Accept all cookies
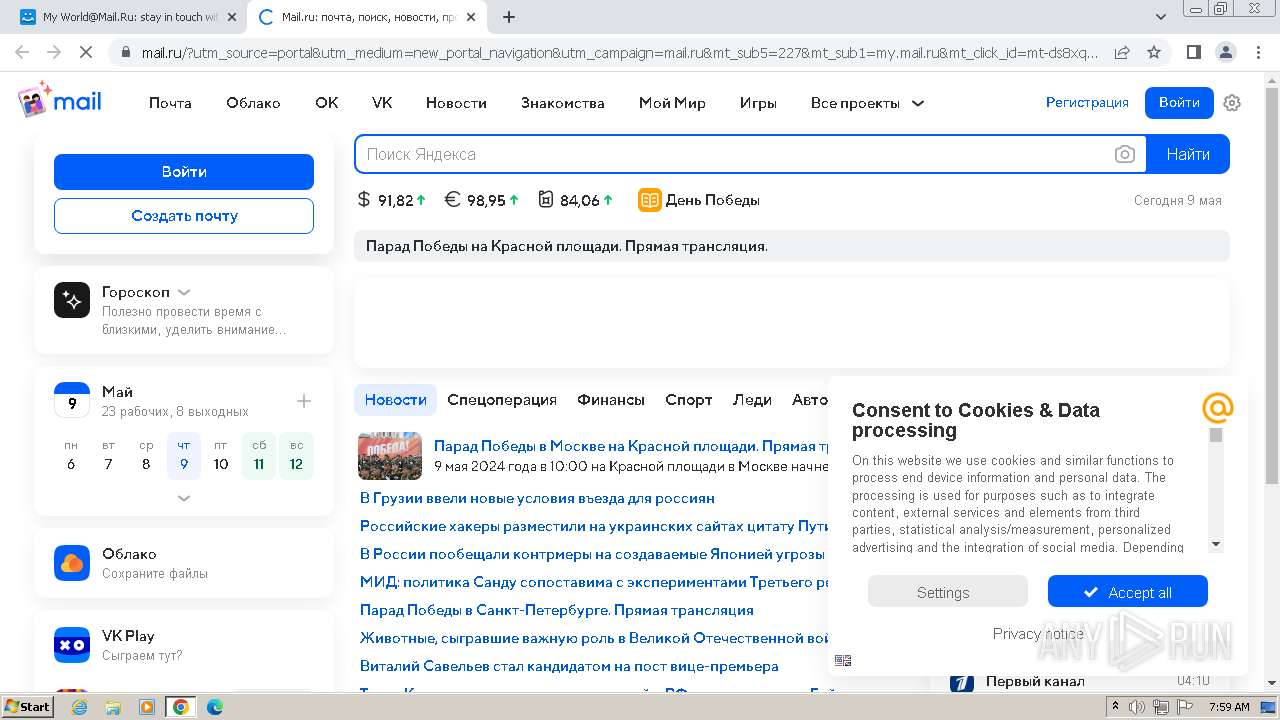 1128,592
